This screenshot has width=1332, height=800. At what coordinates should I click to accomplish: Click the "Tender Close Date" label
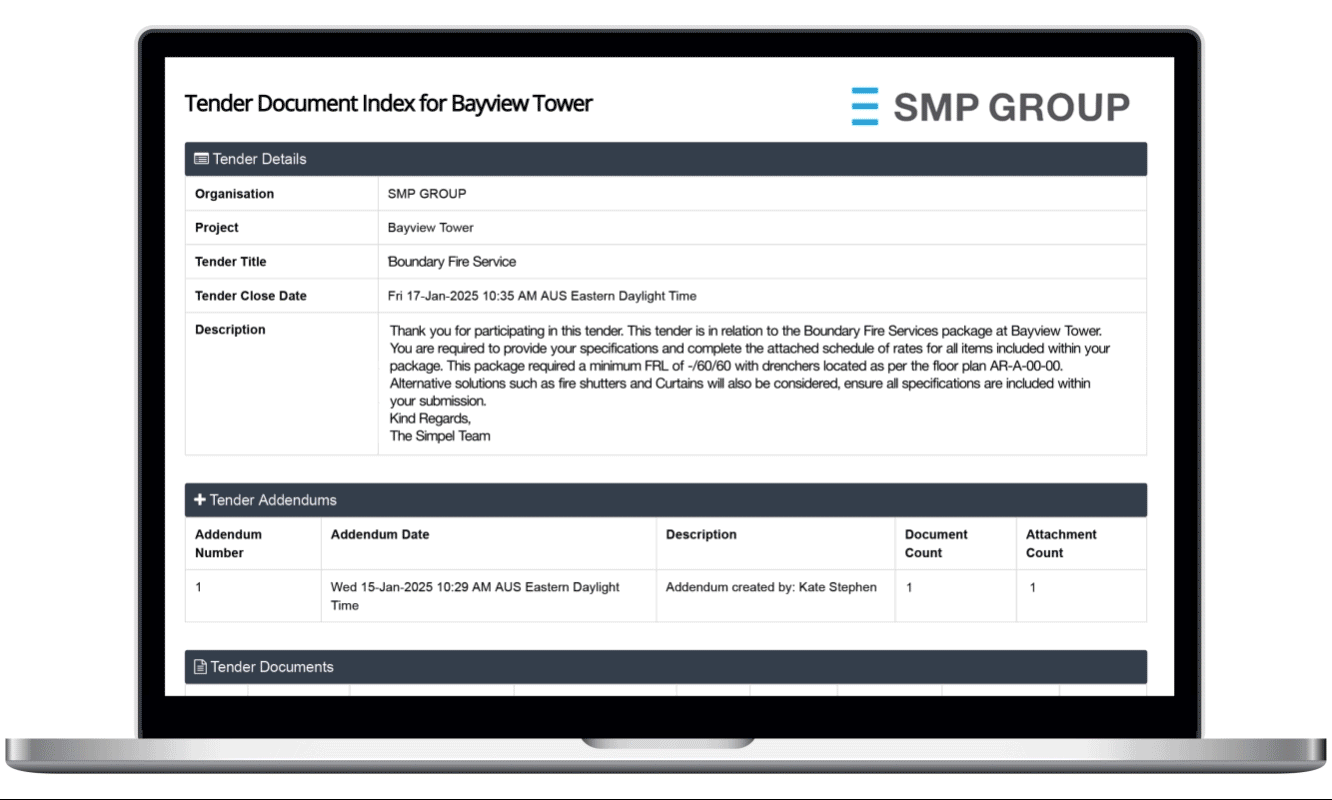[x=251, y=296]
